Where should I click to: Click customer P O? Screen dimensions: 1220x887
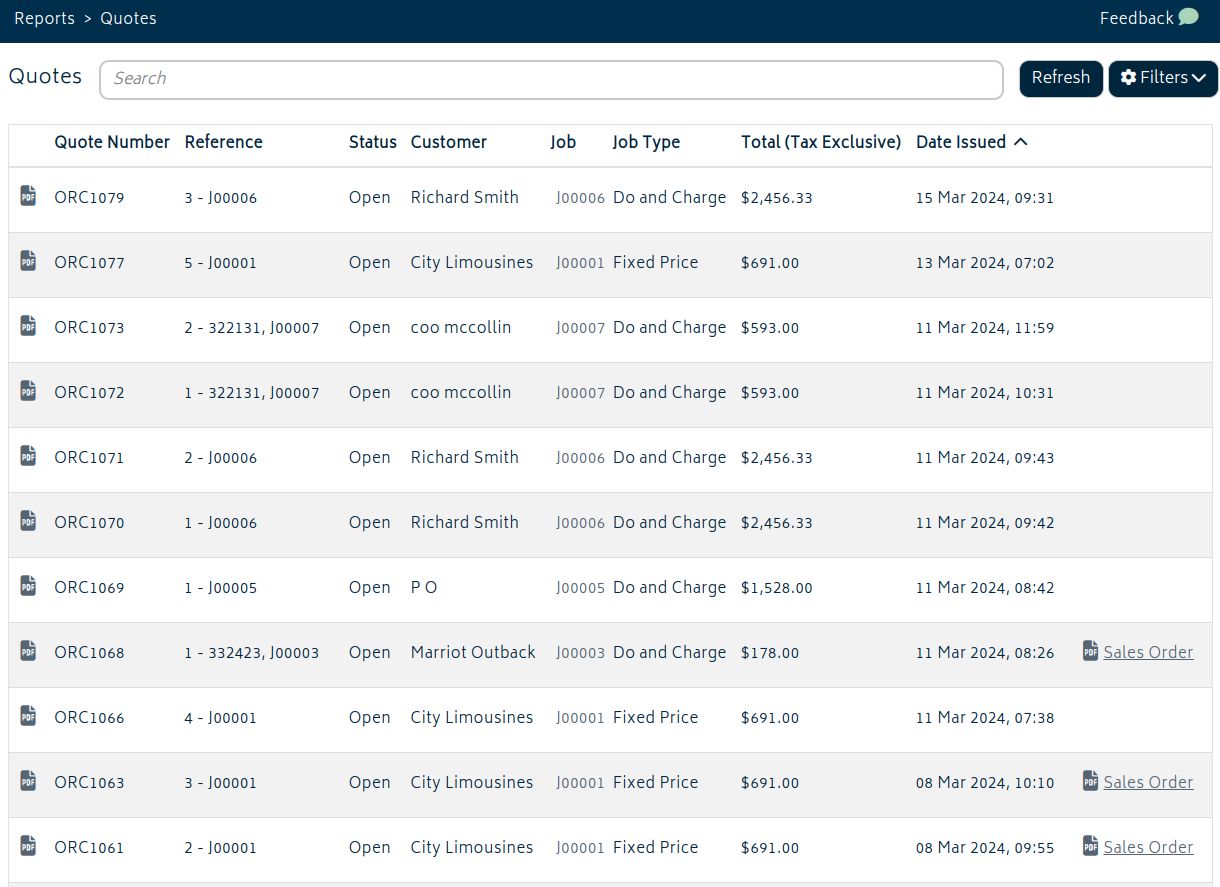[x=424, y=587]
